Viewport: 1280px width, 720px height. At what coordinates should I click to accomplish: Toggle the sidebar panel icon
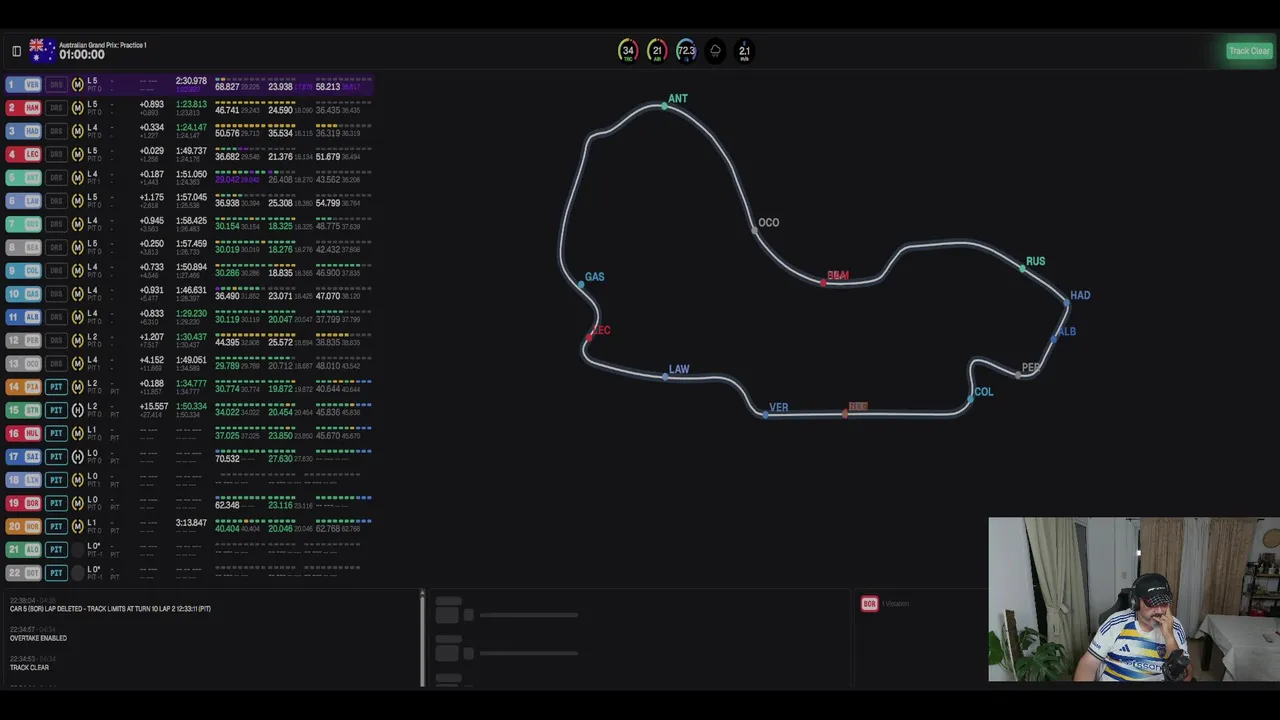click(16, 51)
